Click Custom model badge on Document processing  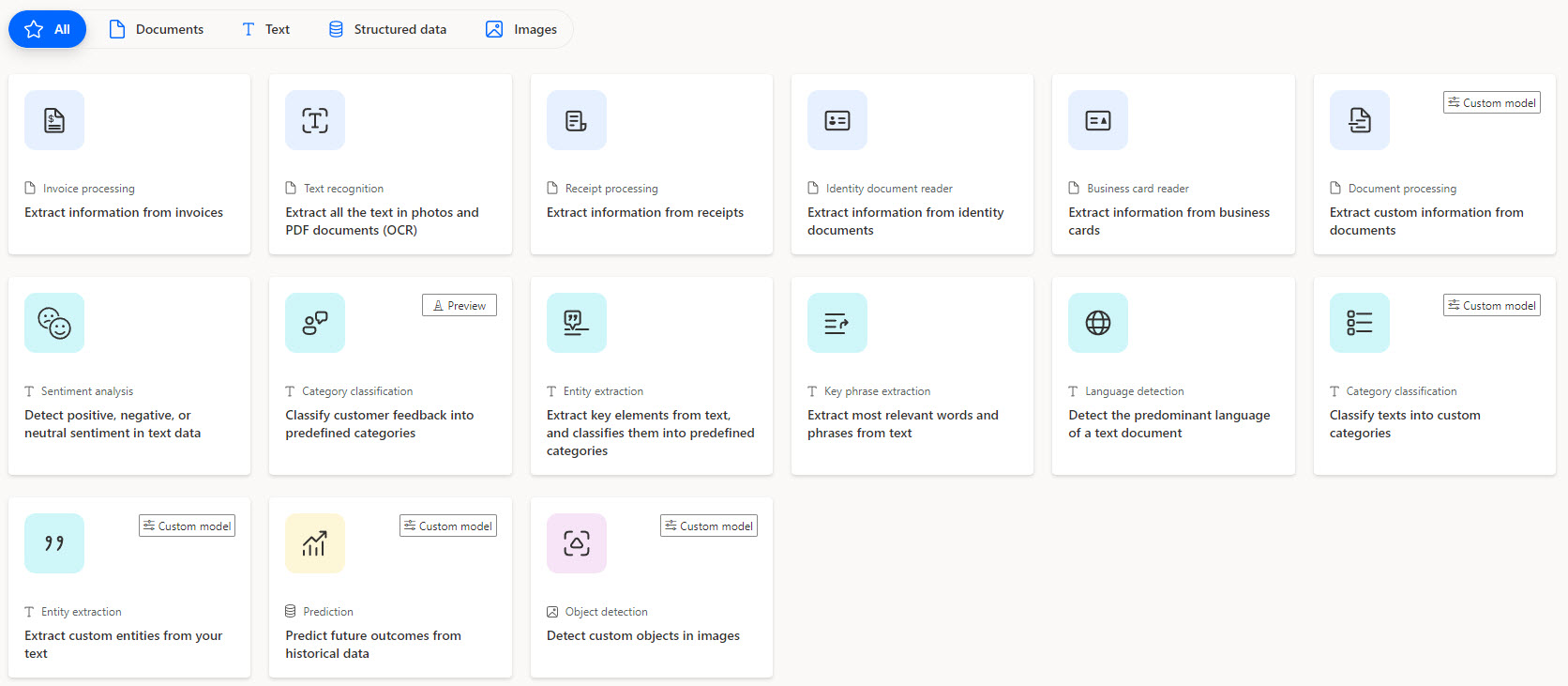pos(1491,103)
